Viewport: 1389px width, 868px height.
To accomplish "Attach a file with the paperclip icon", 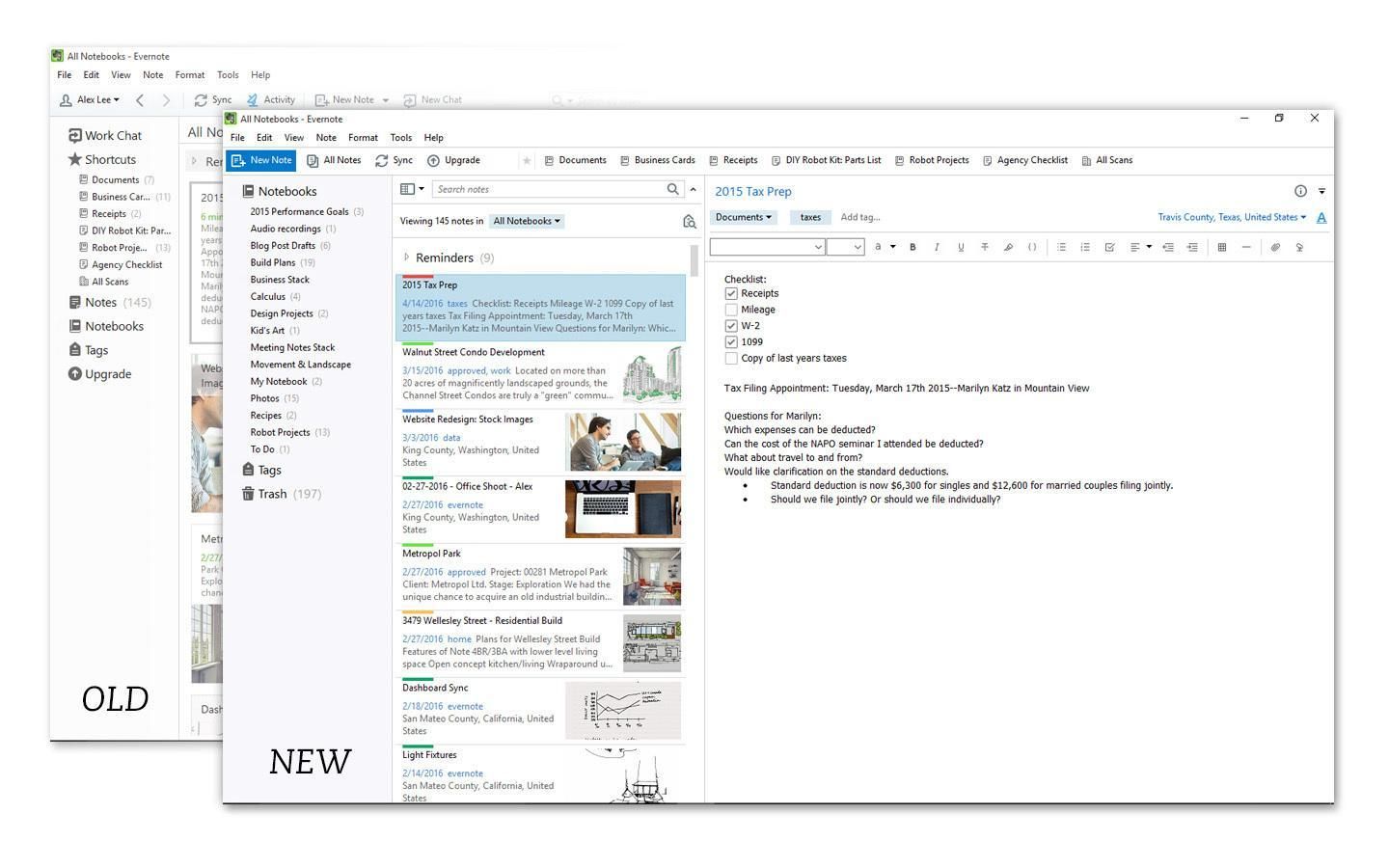I will [x=1274, y=247].
